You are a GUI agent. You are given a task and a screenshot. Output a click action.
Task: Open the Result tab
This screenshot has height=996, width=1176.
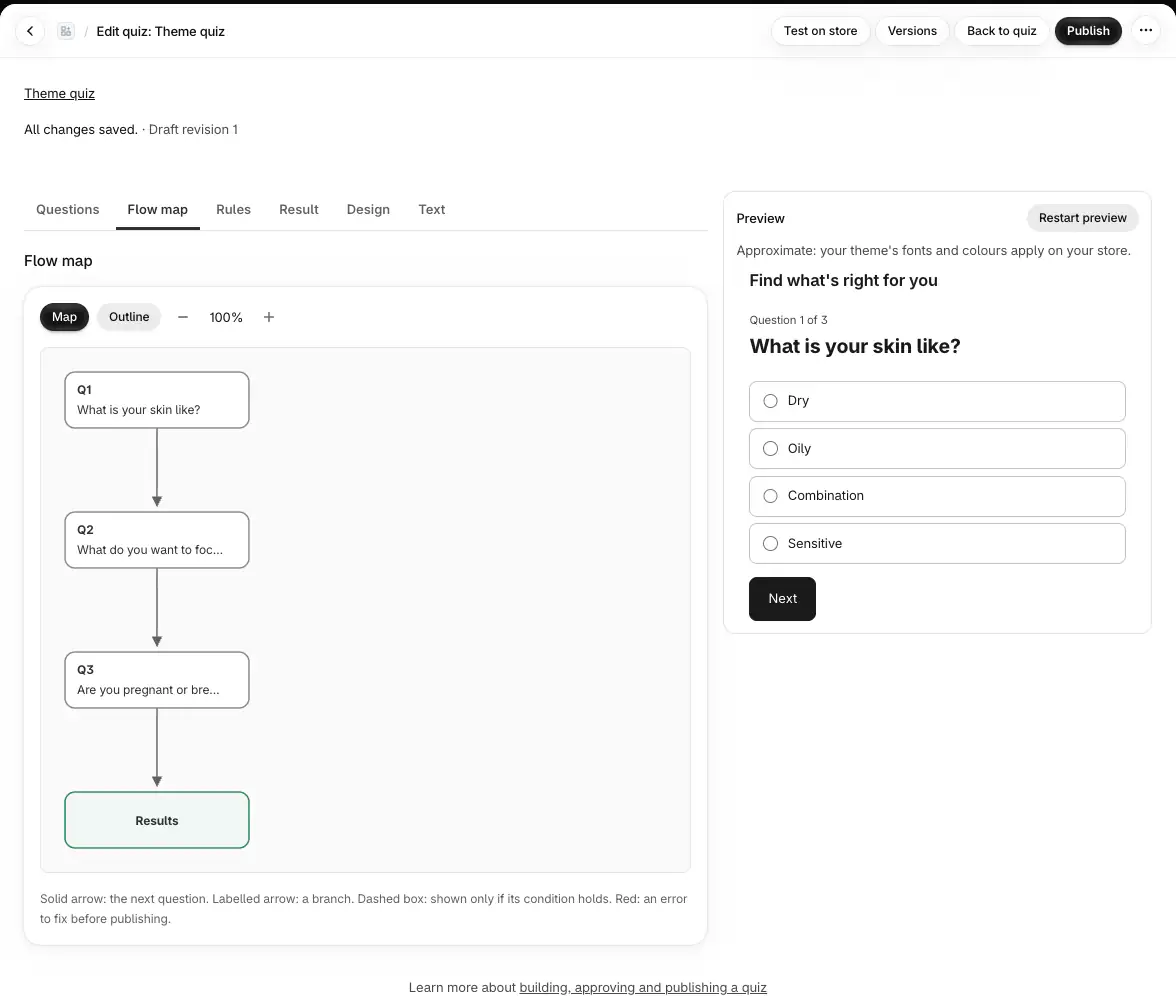pyautogui.click(x=298, y=210)
